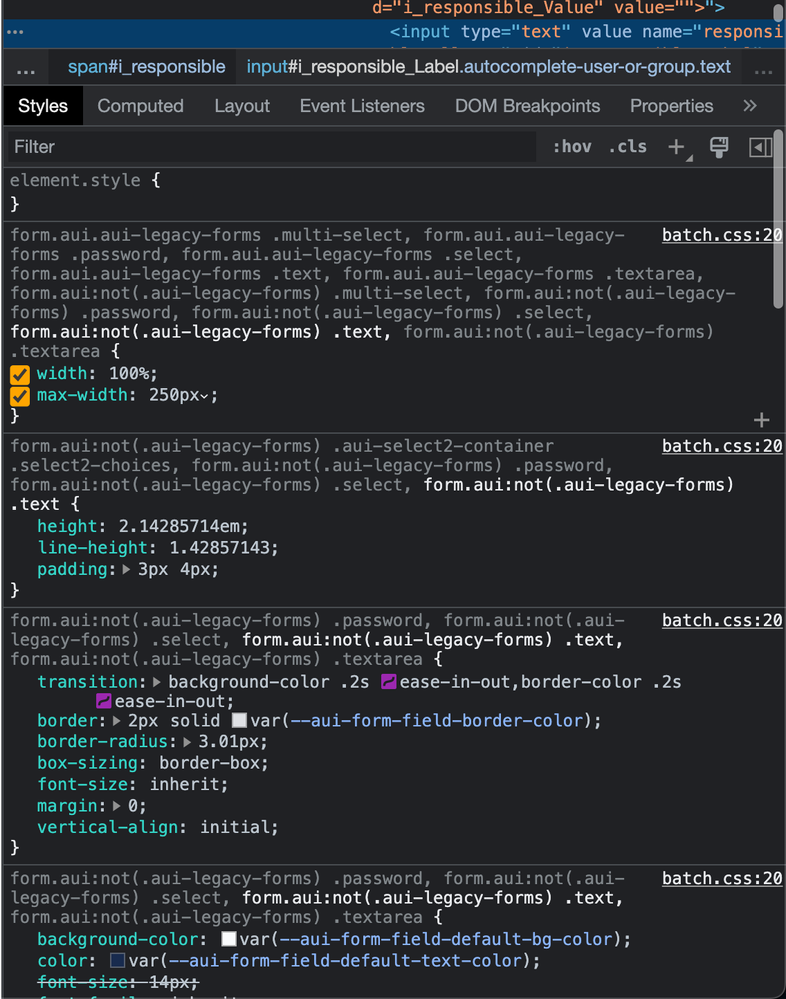Click the dark color property swatch
This screenshot has width=786, height=999.
pos(117,960)
